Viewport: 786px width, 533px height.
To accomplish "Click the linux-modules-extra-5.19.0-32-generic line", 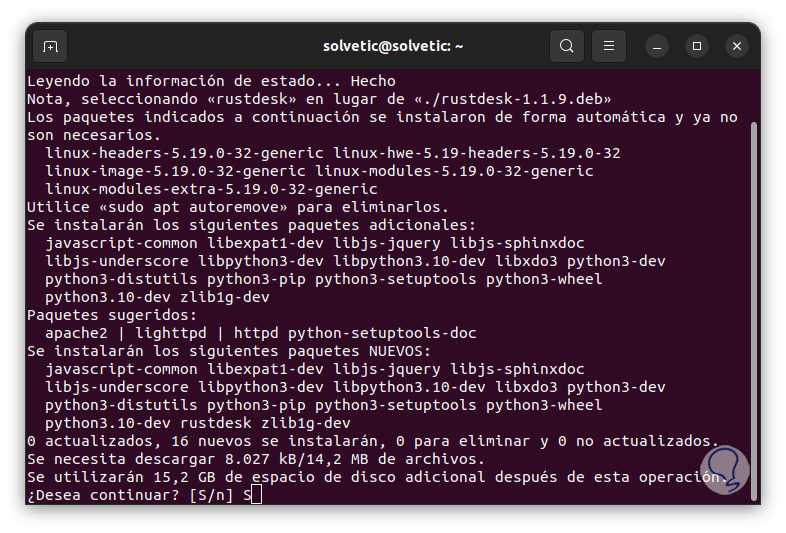I will click(212, 189).
